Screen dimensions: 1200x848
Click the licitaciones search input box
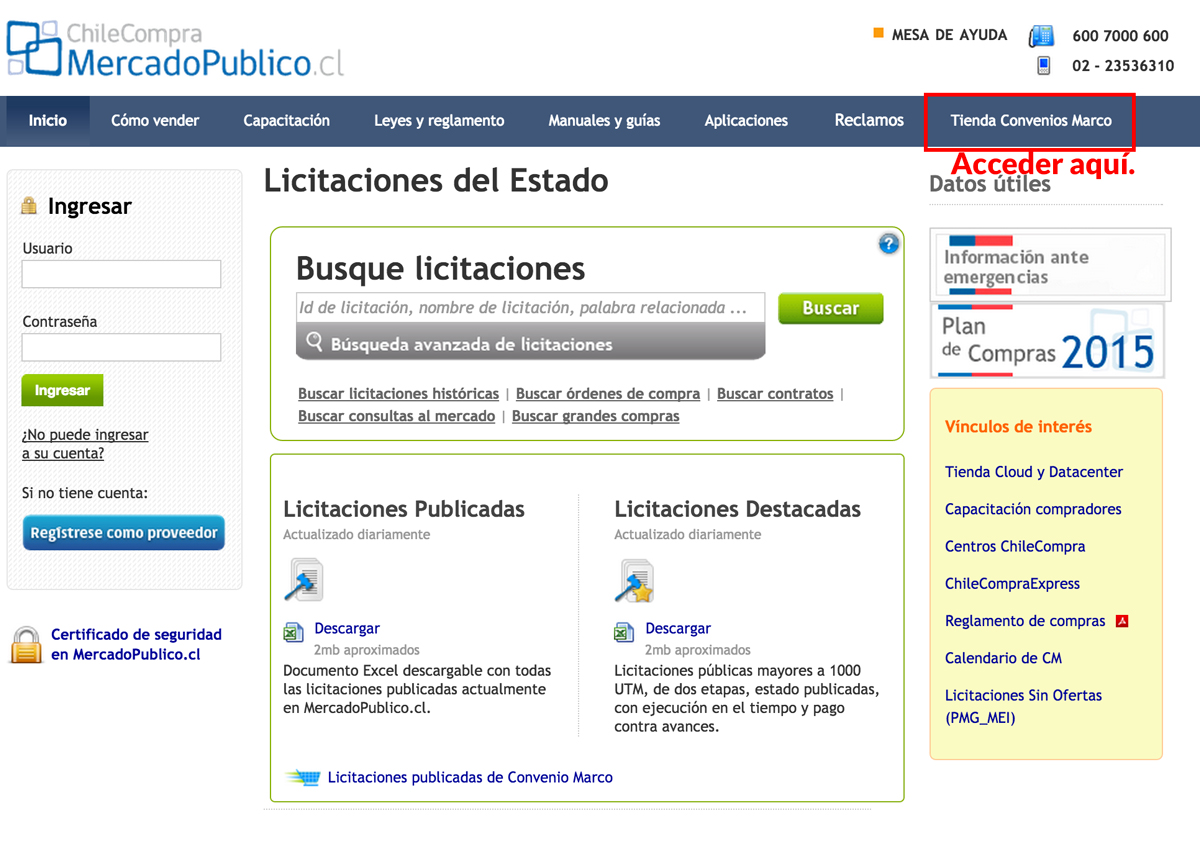coord(530,308)
